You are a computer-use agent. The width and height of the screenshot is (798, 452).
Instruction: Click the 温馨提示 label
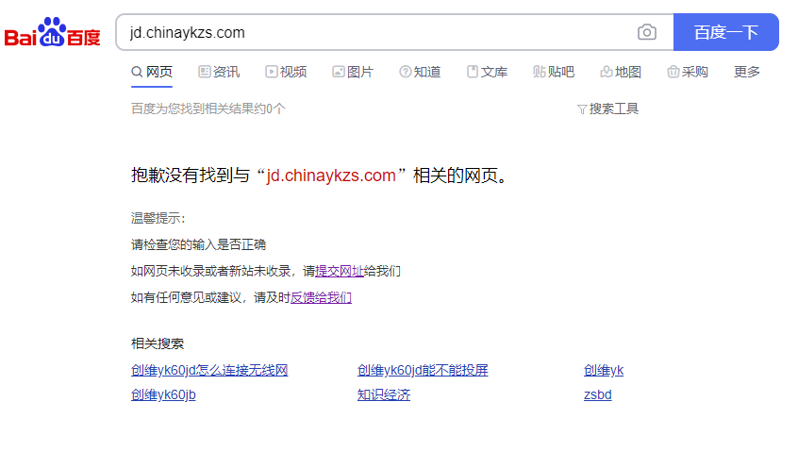click(x=158, y=218)
